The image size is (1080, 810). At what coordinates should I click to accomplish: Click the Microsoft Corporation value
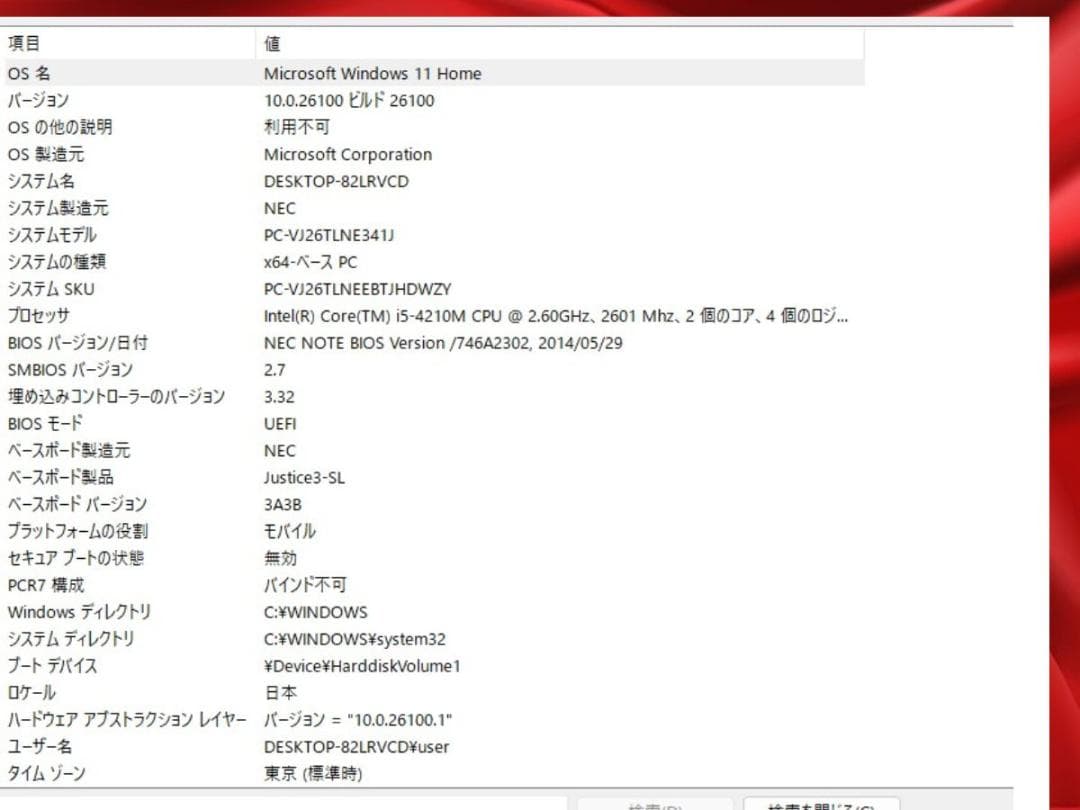click(x=348, y=154)
